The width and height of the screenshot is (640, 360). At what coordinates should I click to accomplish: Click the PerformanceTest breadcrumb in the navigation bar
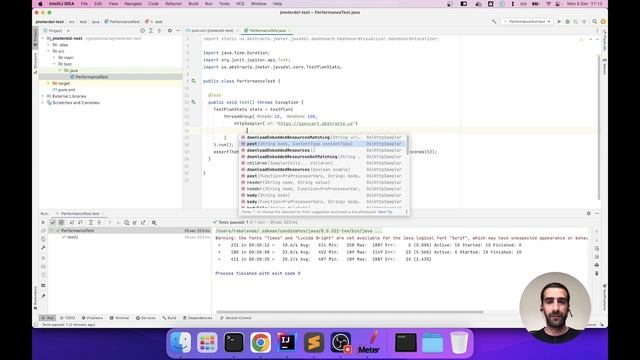pos(122,22)
